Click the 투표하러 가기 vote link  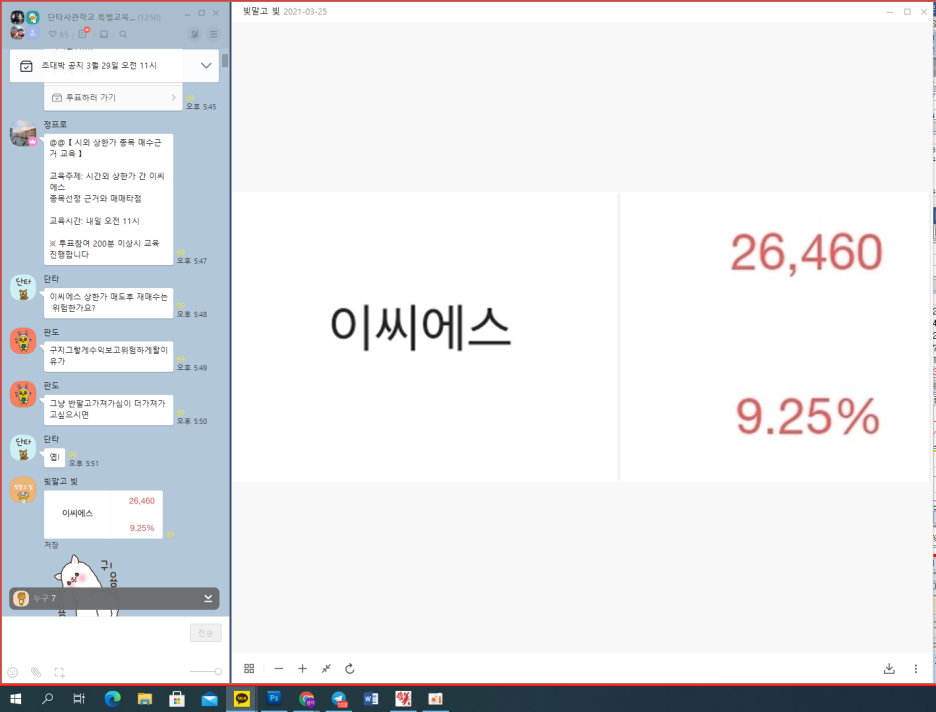[112, 98]
